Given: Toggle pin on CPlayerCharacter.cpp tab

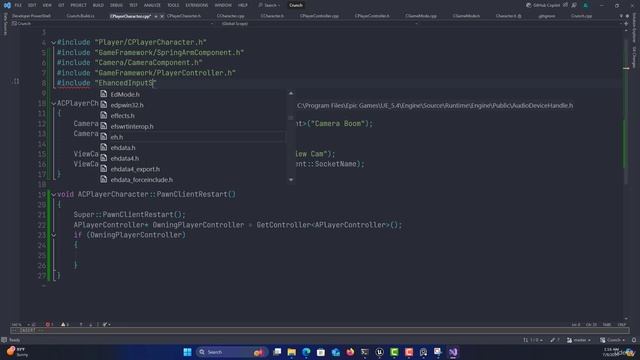Looking at the screenshot, I should (156, 16).
